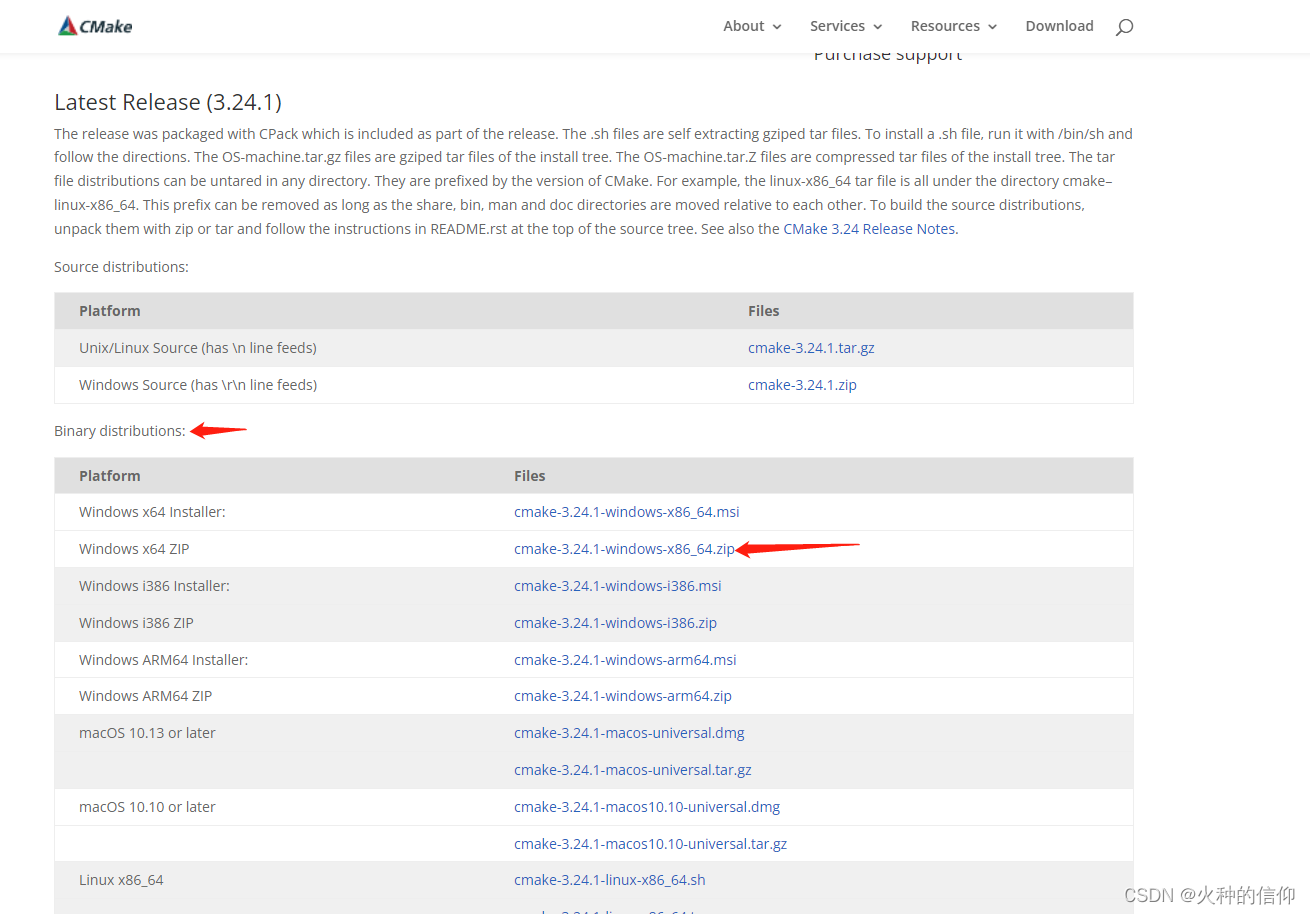Viewport: 1310px width, 914px height.
Task: Click the 'Binary distributions:' label
Action: (120, 431)
